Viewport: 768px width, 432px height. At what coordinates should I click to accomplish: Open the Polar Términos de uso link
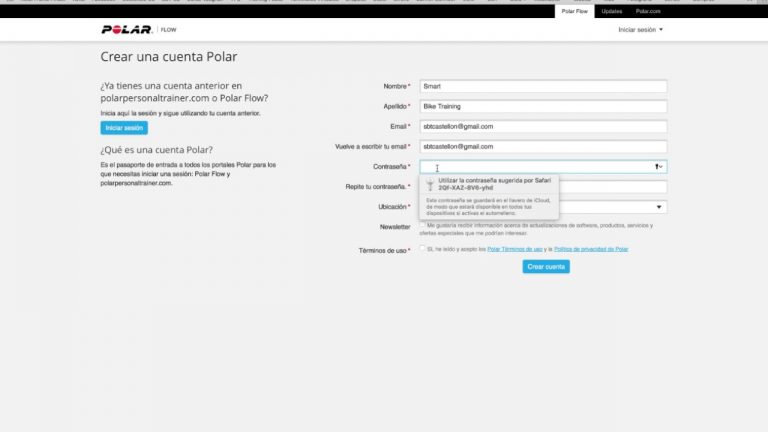[x=515, y=249]
